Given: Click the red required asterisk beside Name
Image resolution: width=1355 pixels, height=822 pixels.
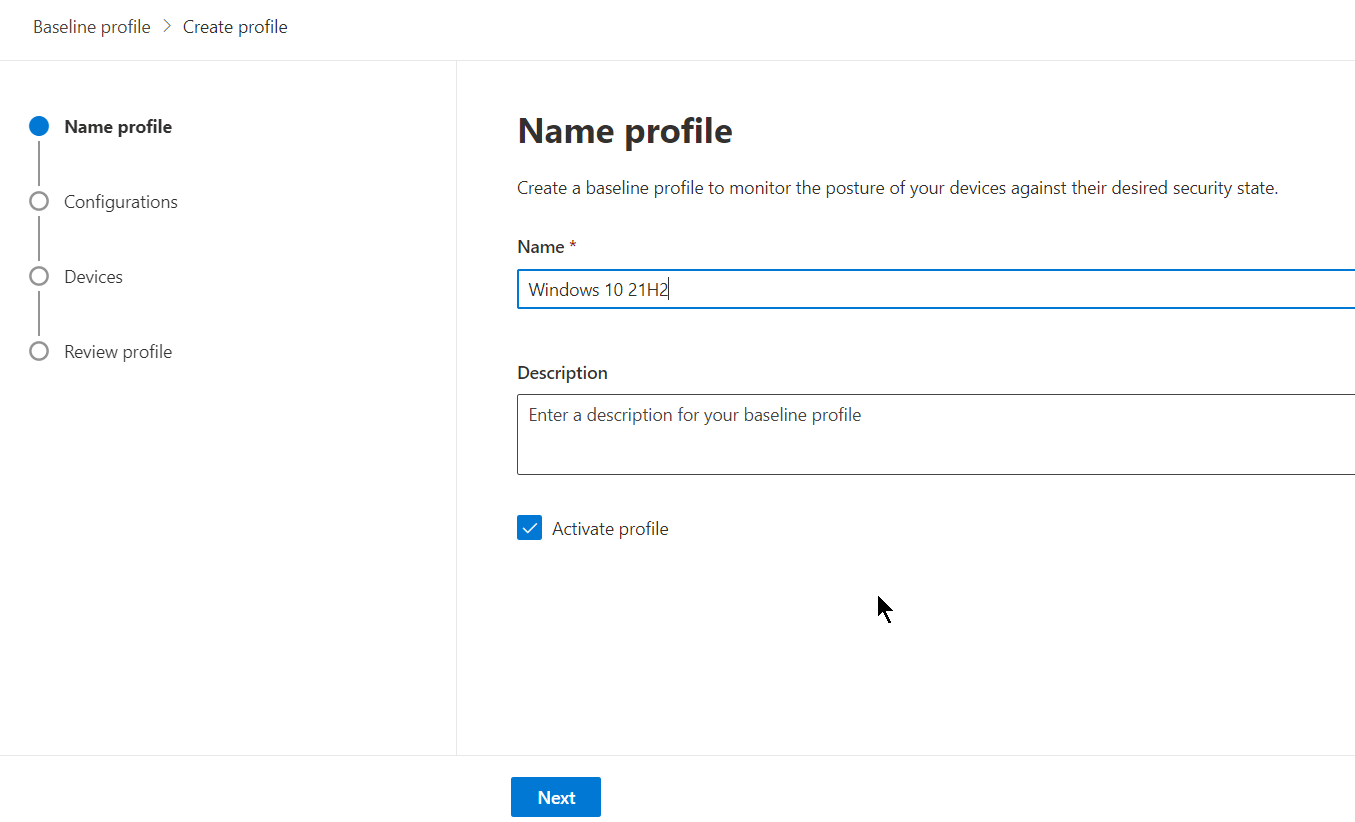Looking at the screenshot, I should click(573, 247).
